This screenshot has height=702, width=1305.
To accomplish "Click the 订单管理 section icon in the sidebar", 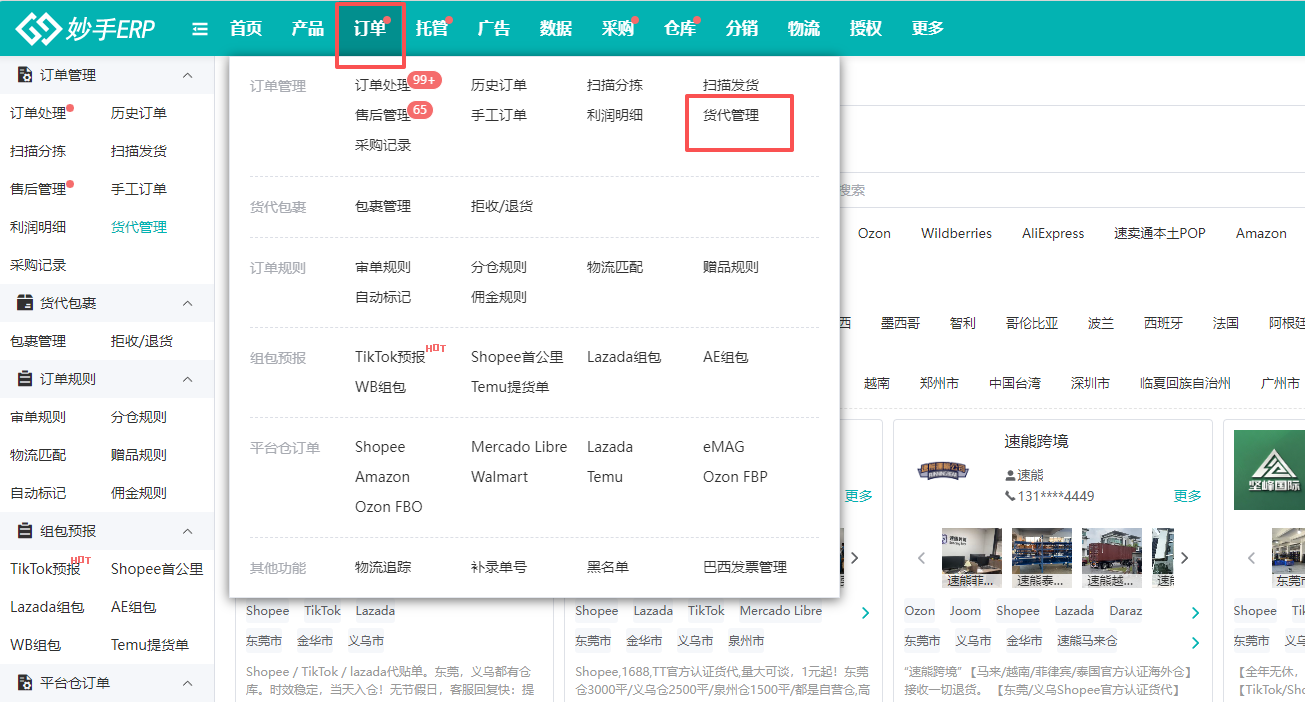I will (x=25, y=75).
